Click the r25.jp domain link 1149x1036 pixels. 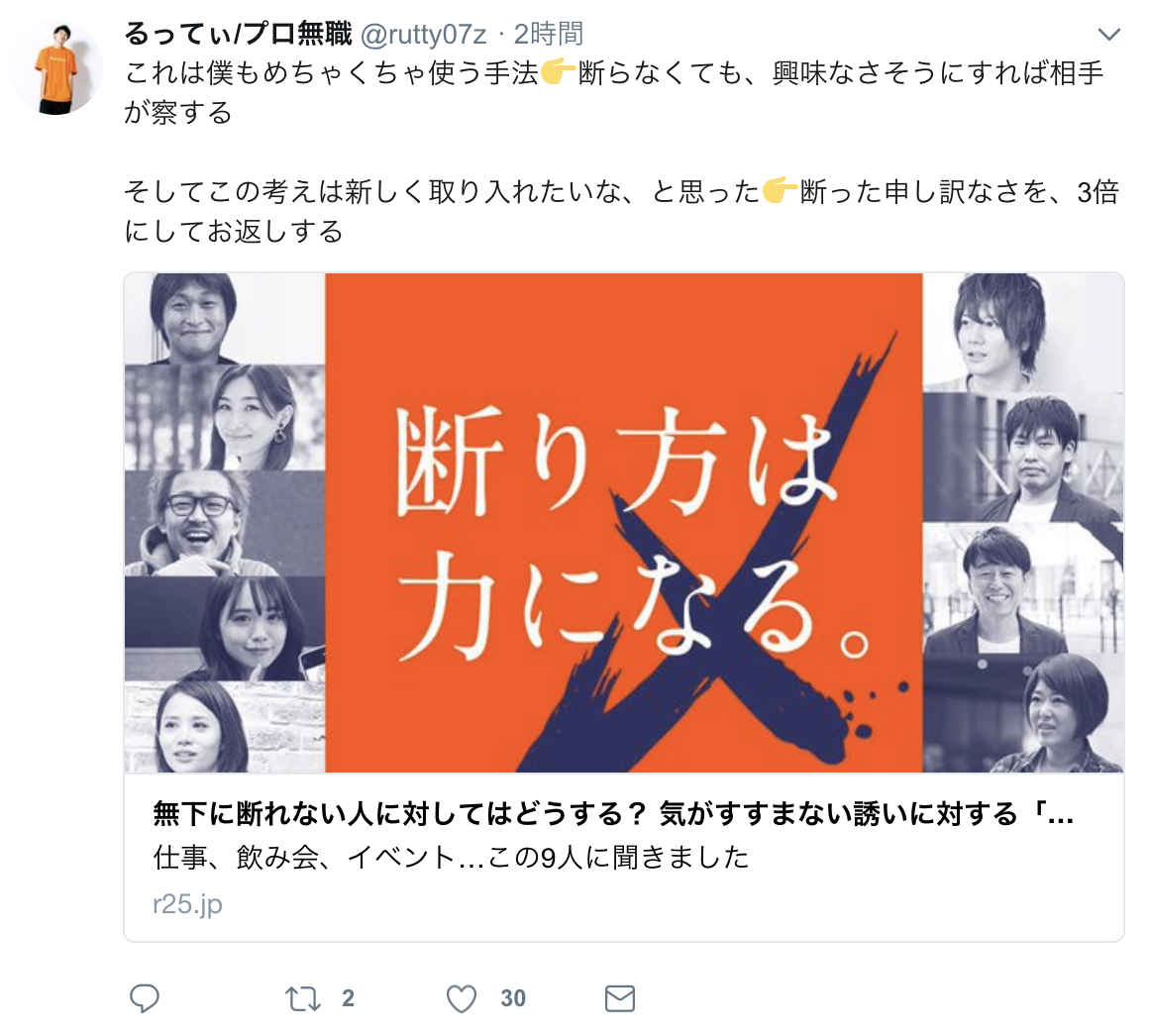(187, 904)
